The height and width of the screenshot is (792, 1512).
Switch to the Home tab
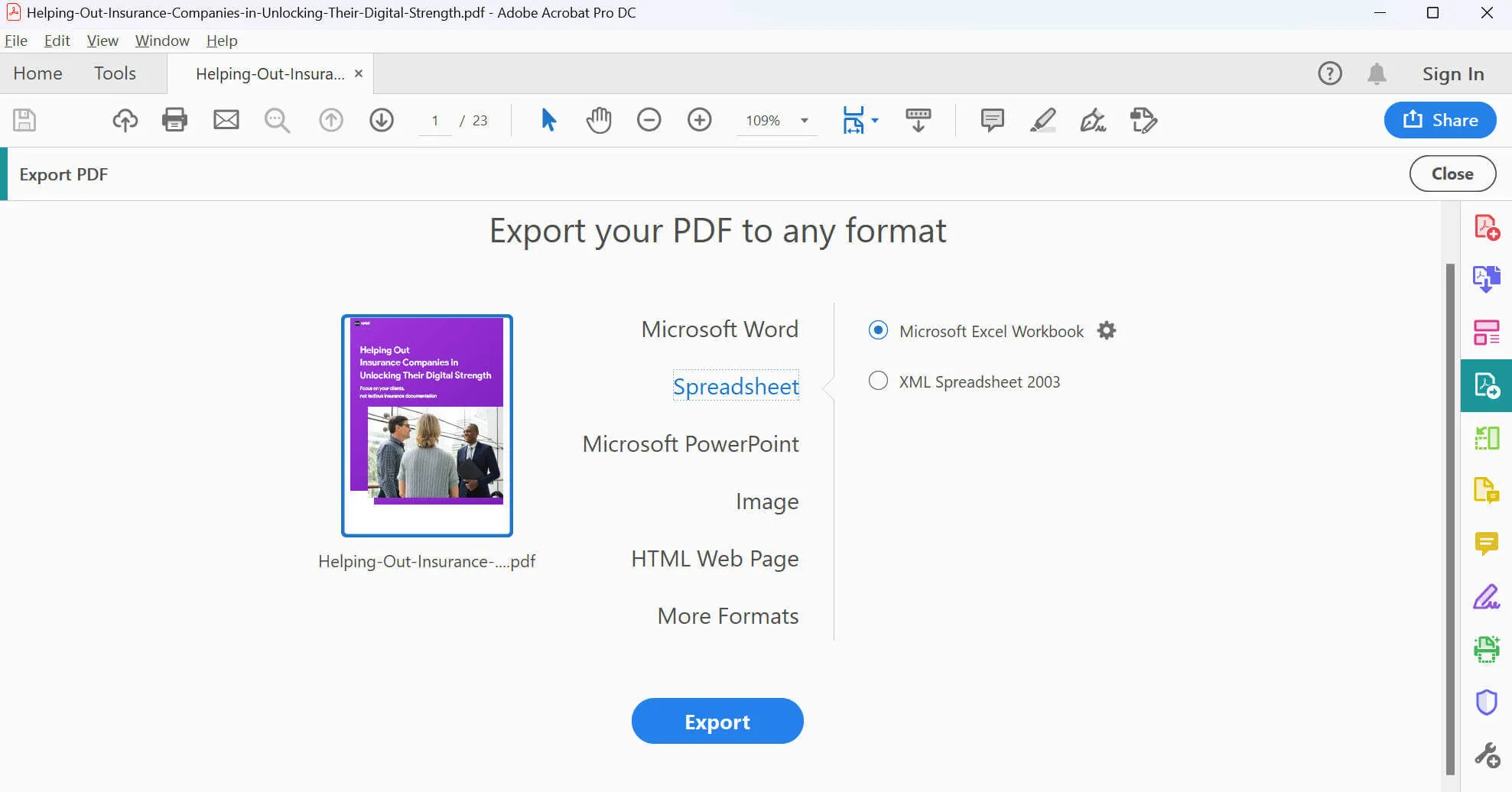click(x=37, y=73)
